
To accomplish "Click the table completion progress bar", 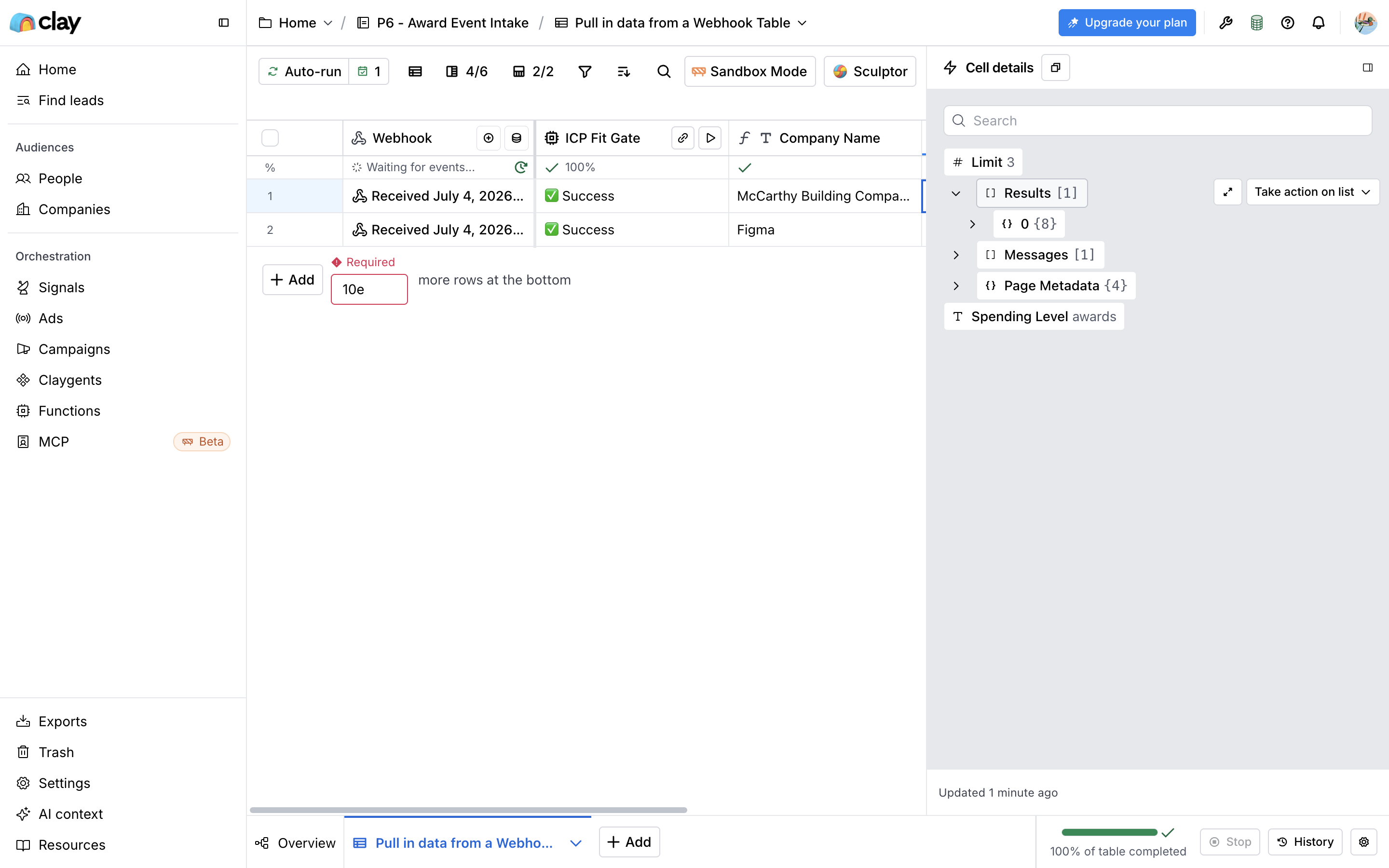I will tap(1109, 832).
